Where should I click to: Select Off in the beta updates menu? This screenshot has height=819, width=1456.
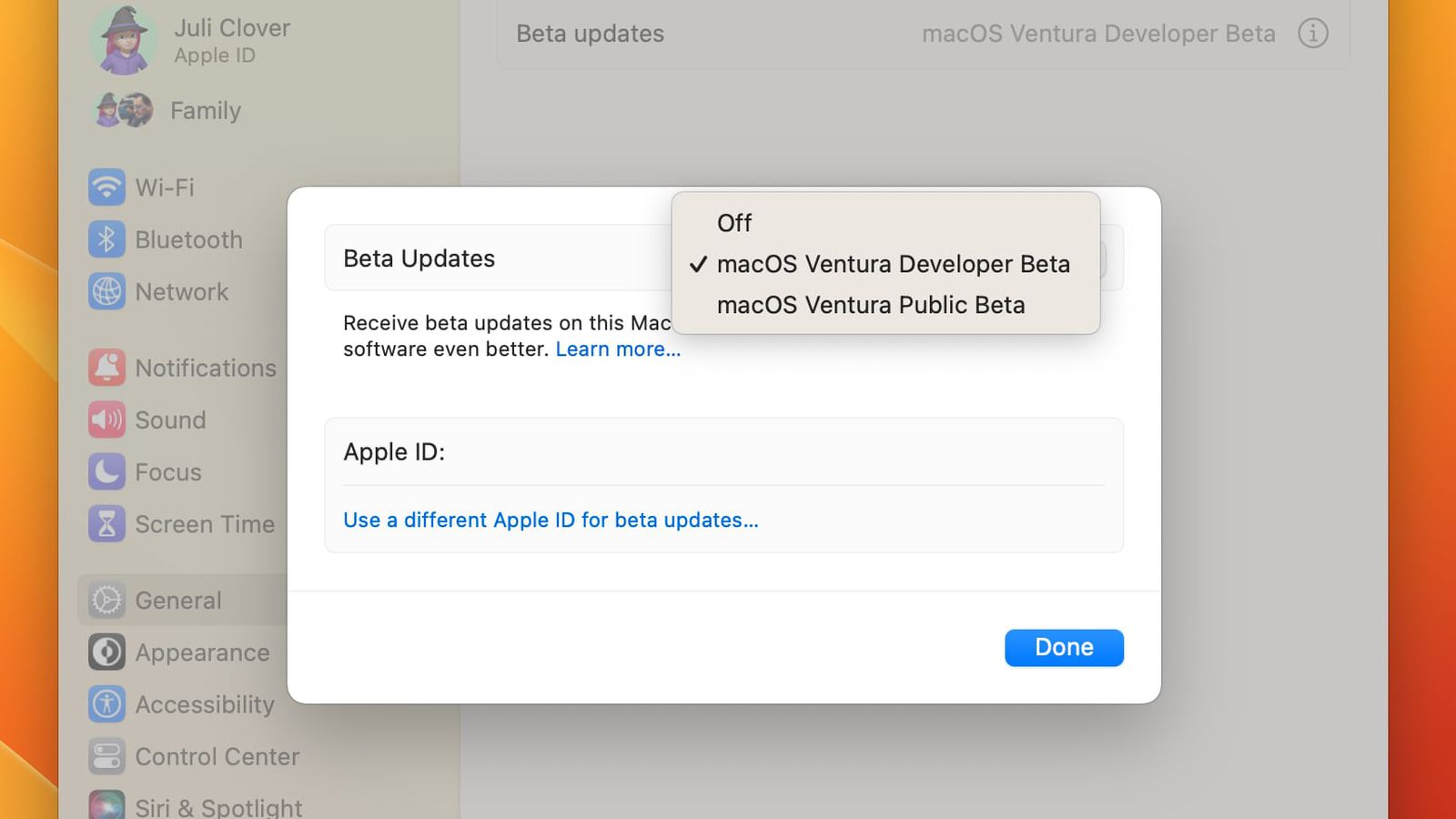point(734,223)
